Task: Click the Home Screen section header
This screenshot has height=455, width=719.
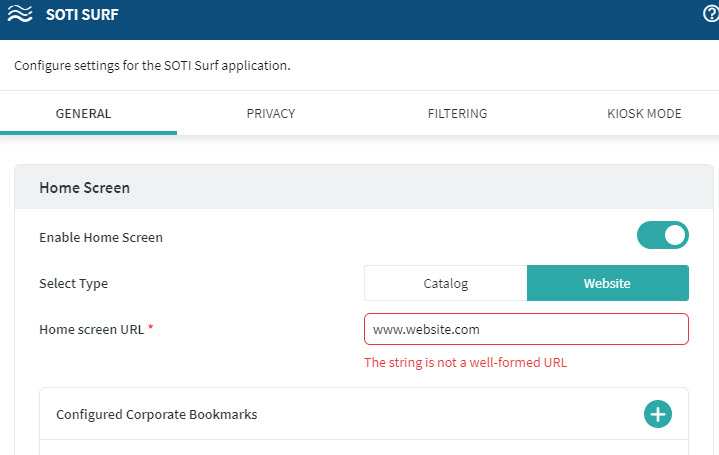Action: pyautogui.click(x=85, y=187)
